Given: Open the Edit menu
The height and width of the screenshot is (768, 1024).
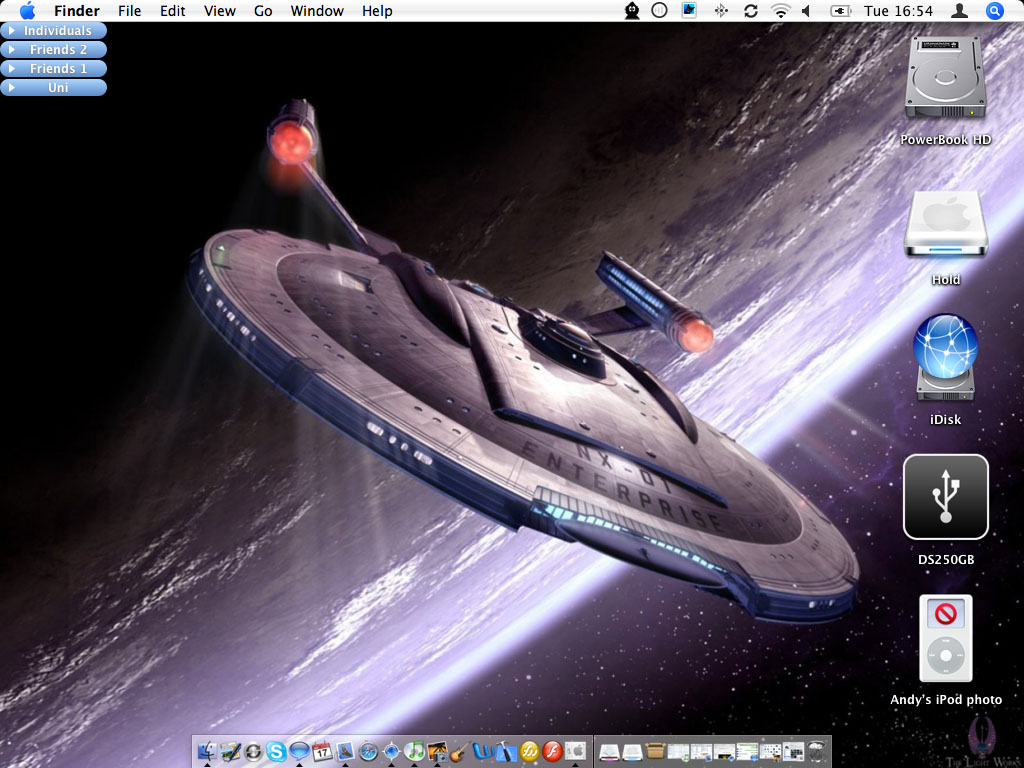Looking at the screenshot, I should pyautogui.click(x=172, y=10).
